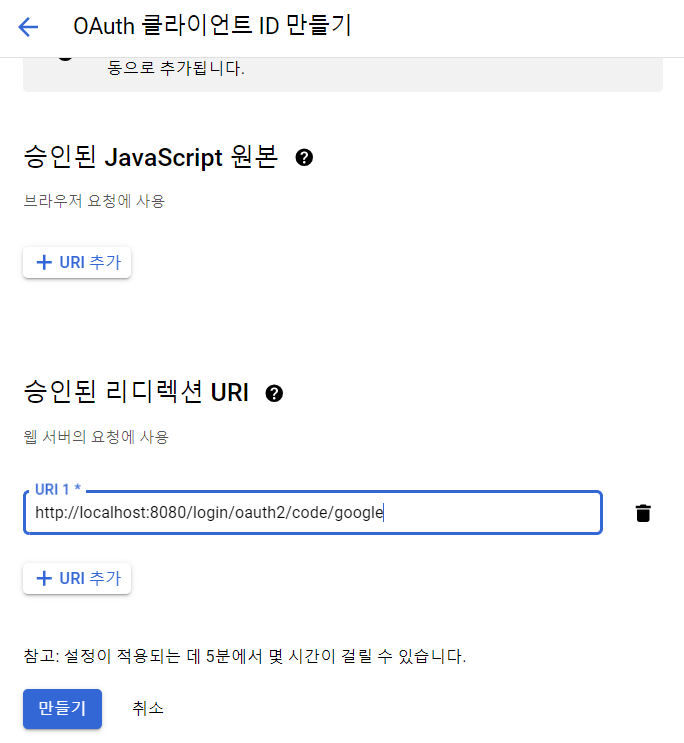Image resolution: width=684 pixels, height=743 pixels.
Task: Click the URI 1 * field label
Action: [58, 489]
